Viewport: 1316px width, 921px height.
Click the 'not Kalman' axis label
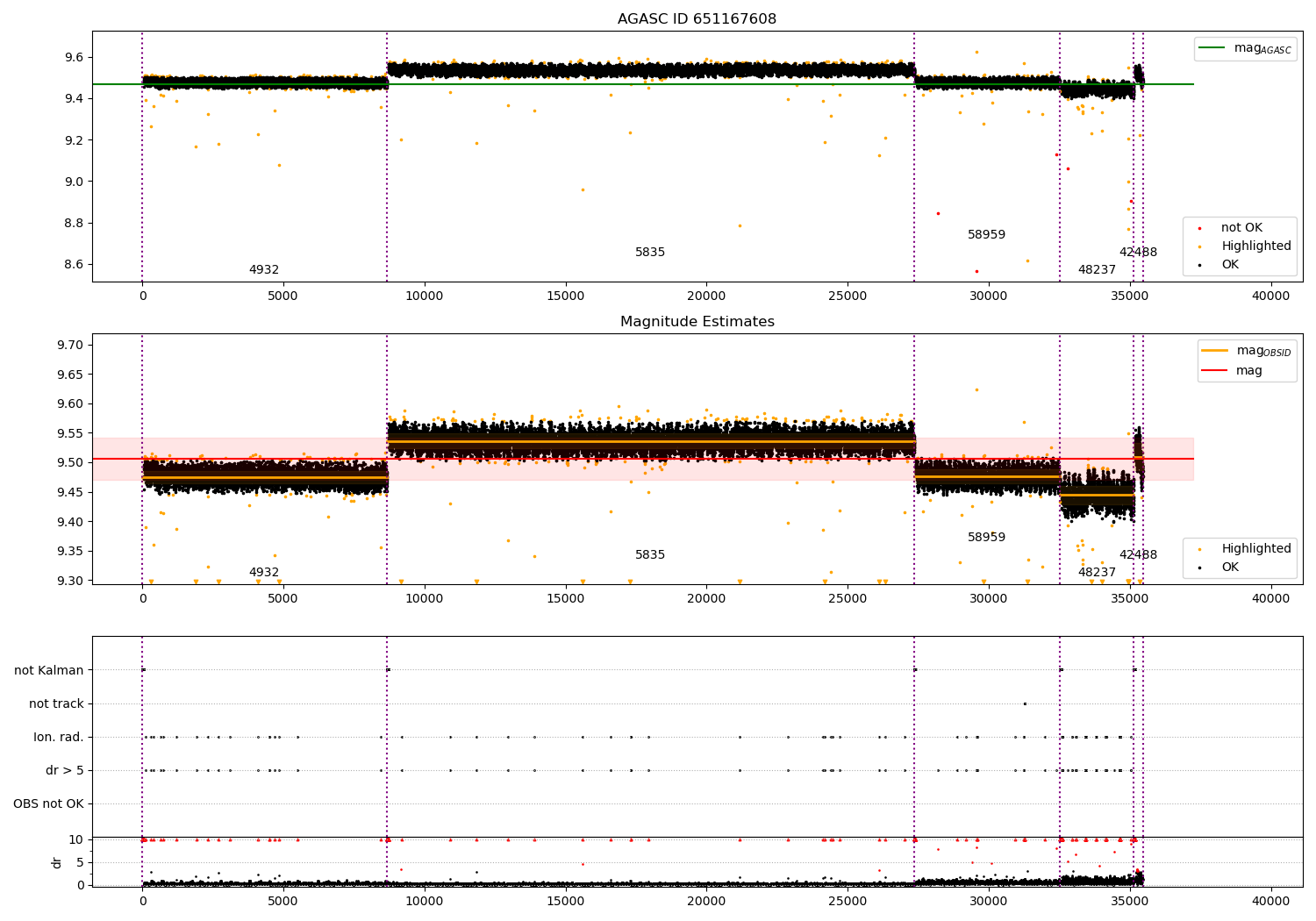click(x=49, y=671)
